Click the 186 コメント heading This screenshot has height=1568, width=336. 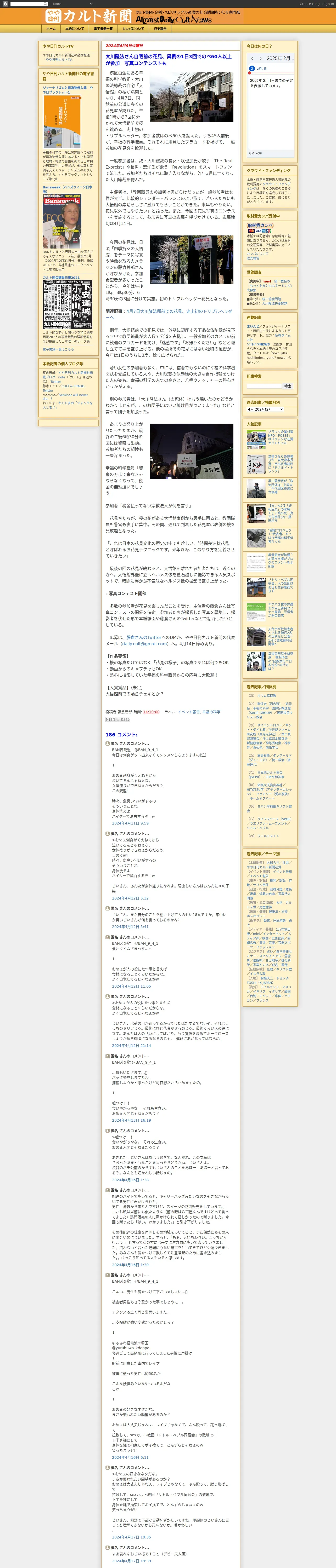coord(121,735)
